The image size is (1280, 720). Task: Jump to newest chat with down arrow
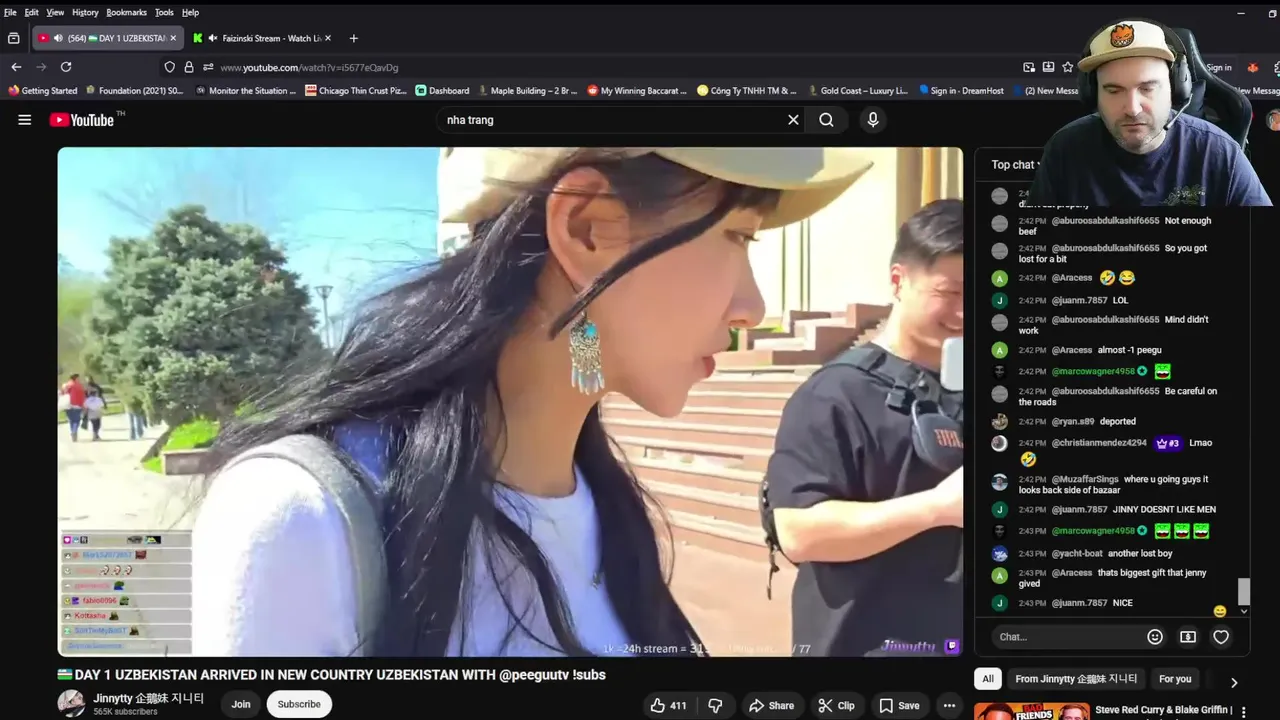(x=1243, y=611)
